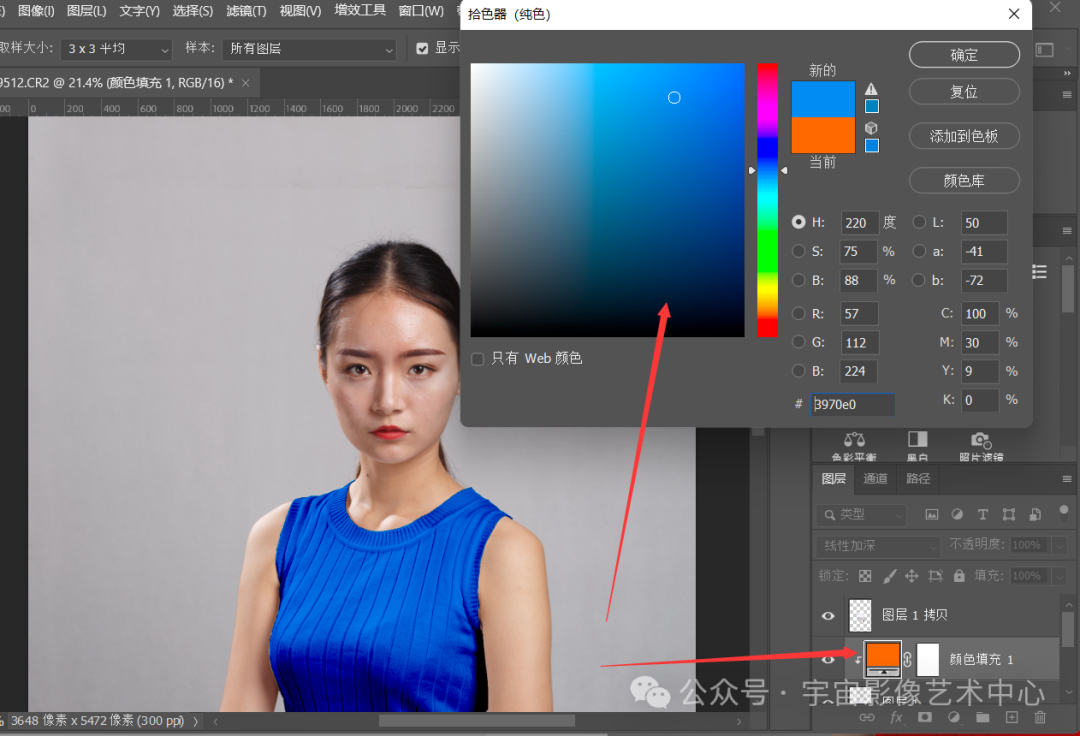Screen dimensions: 1080x736
Task: Filter layers by type (T) icon
Action: click(x=983, y=514)
